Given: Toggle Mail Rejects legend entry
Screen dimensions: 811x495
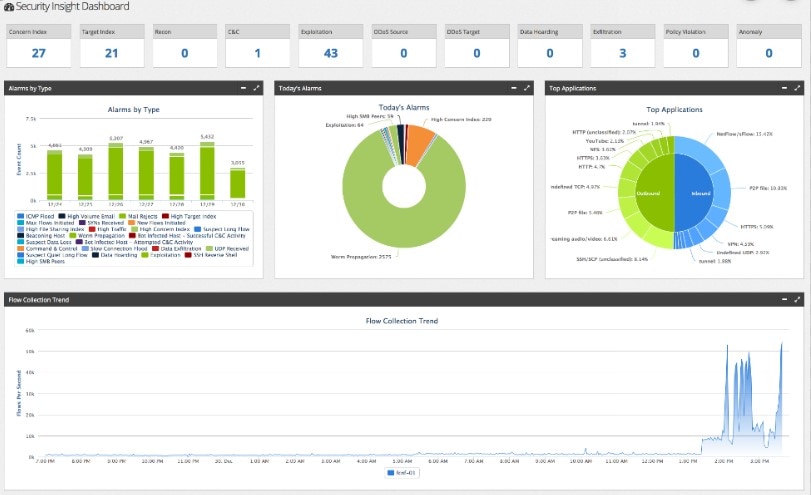Looking at the screenshot, I should coord(138,216).
